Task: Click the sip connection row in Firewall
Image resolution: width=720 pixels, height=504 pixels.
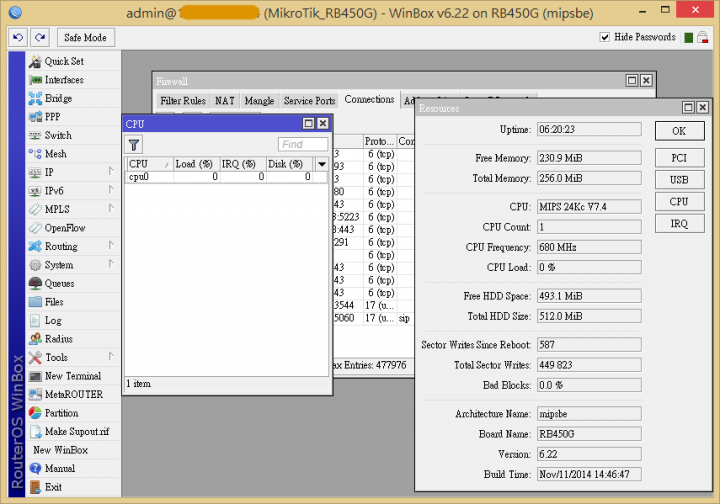Action: pyautogui.click(x=373, y=318)
